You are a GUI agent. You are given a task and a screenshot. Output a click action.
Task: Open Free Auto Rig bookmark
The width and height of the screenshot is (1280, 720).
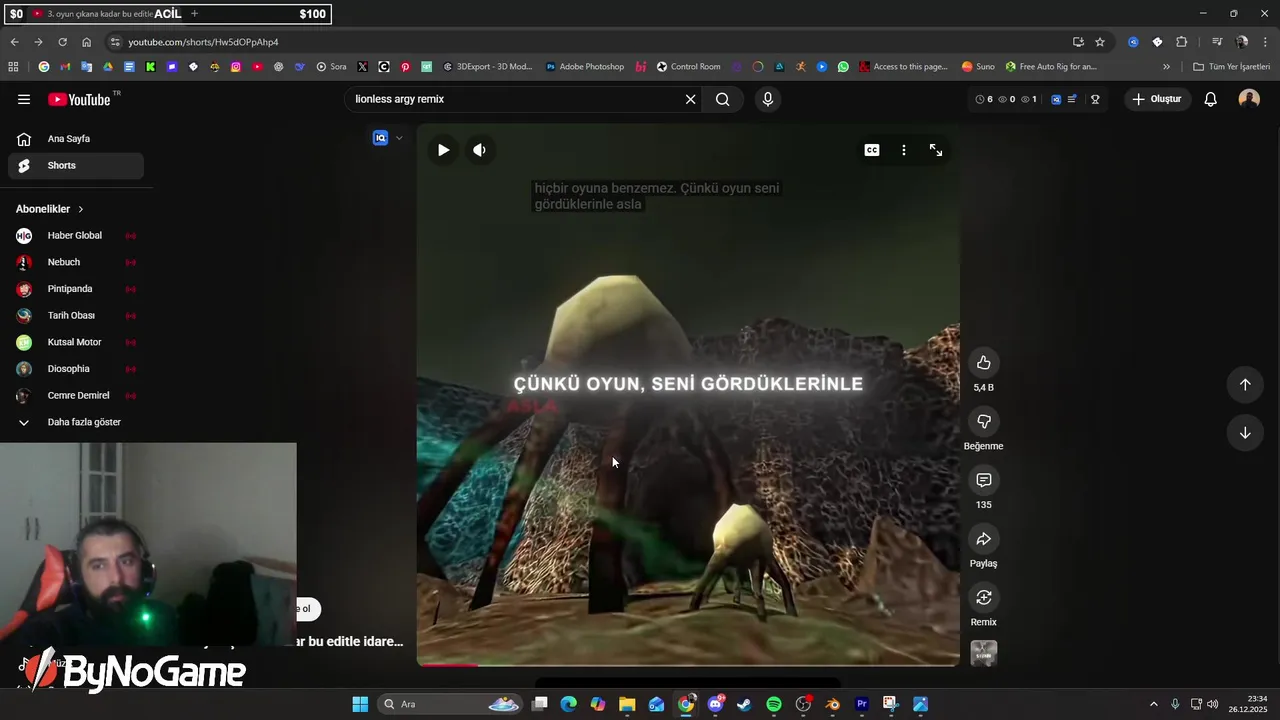click(1051, 67)
